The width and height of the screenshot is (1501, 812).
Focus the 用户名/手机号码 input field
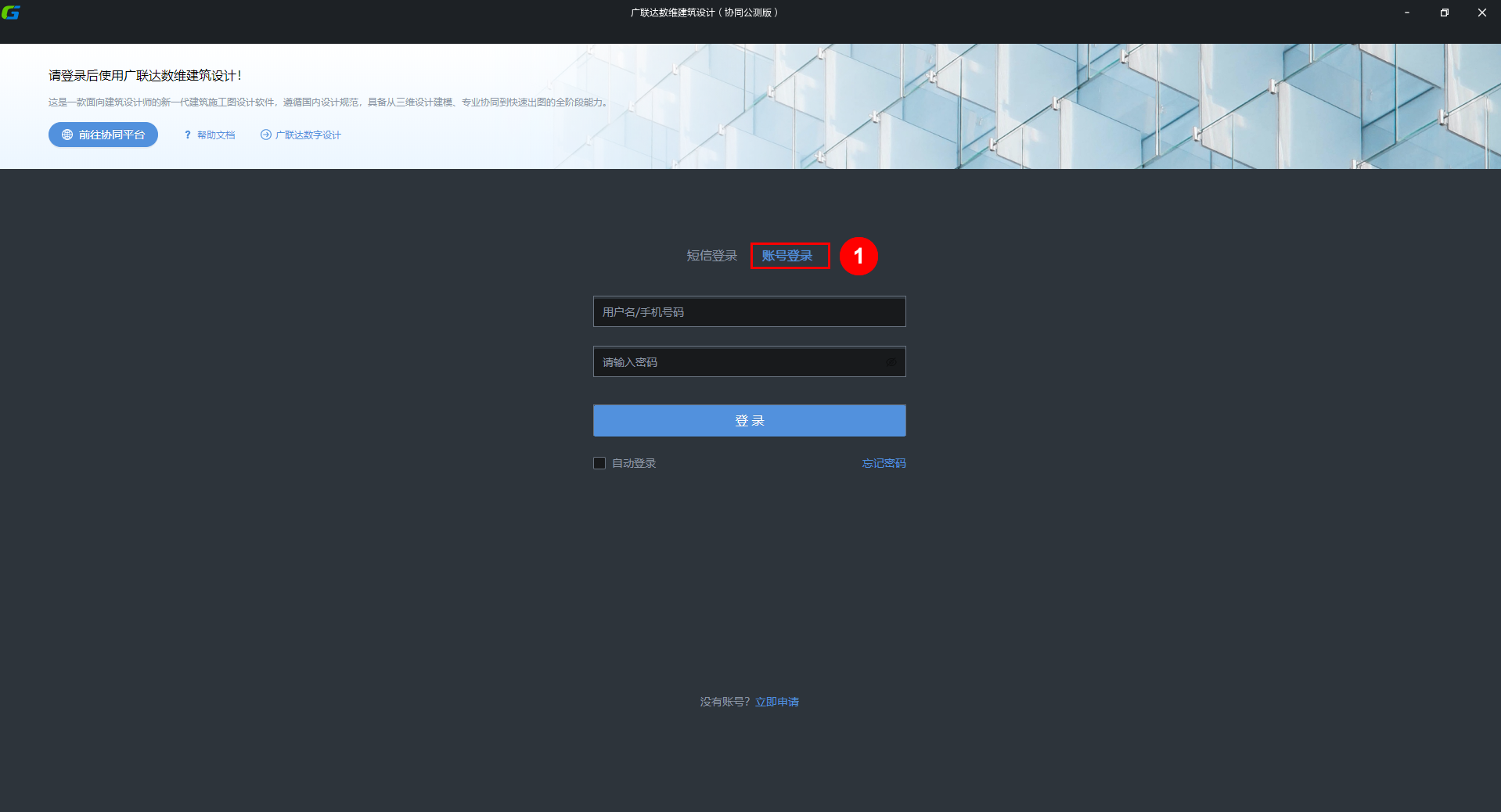pos(750,311)
